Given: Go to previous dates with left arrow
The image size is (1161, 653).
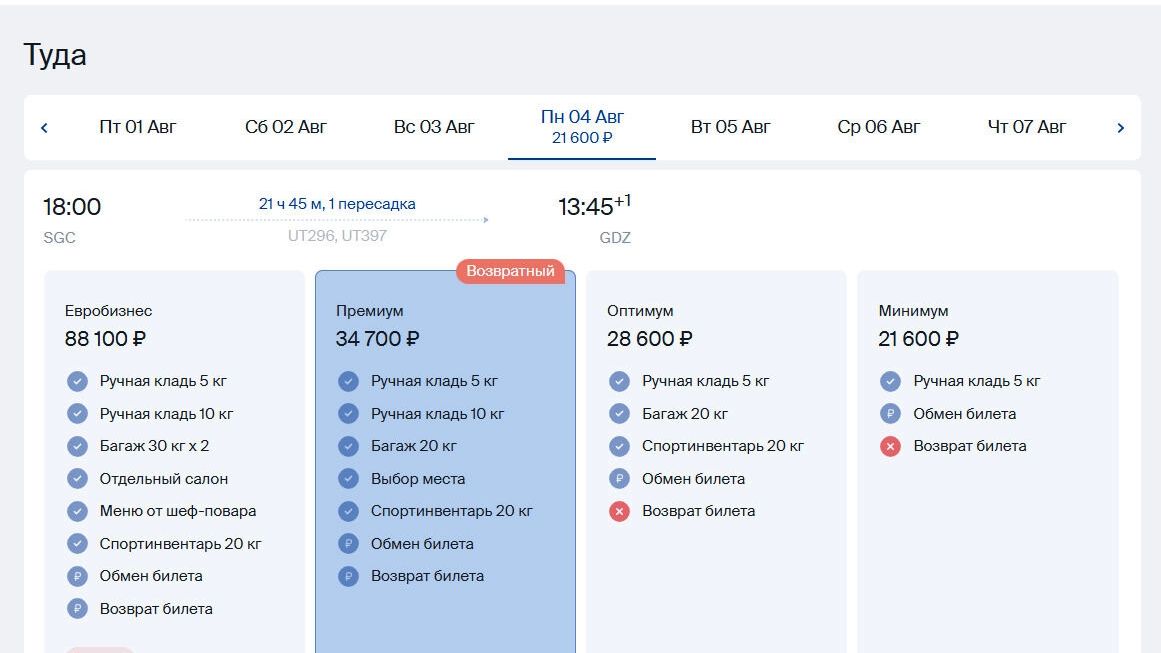Looking at the screenshot, I should [44, 128].
